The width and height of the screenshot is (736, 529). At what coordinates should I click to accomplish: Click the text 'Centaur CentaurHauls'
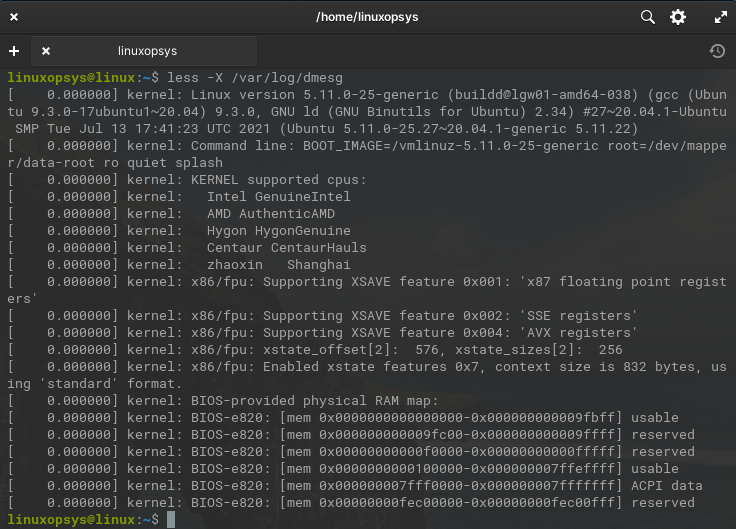pyautogui.click(x=287, y=247)
